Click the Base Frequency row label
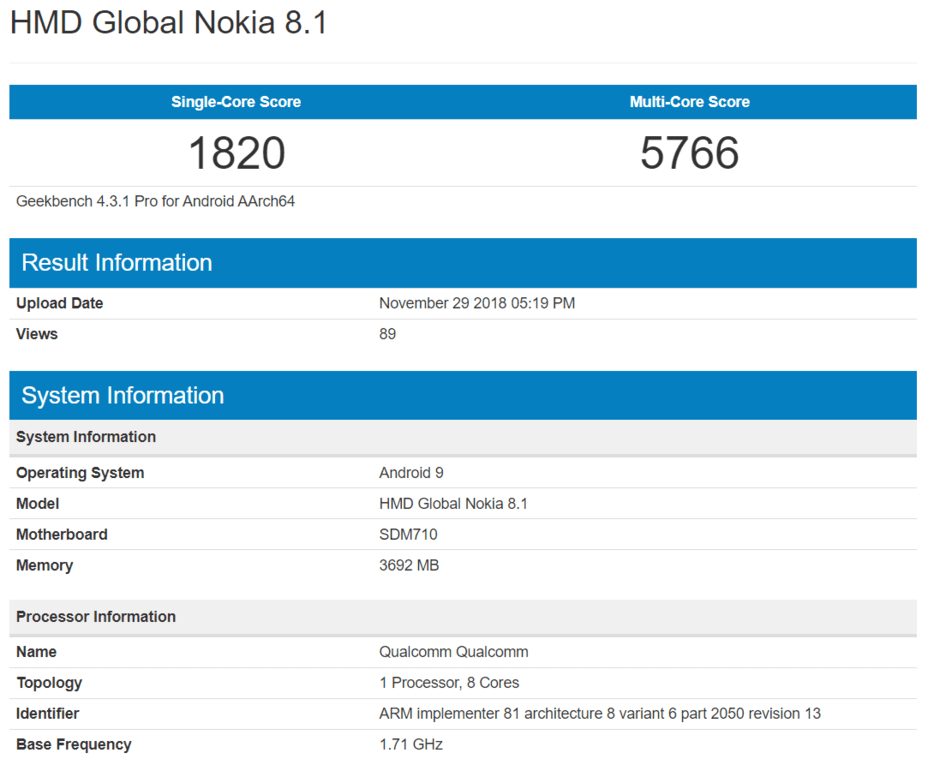This screenshot has width=940, height=759. [74, 745]
